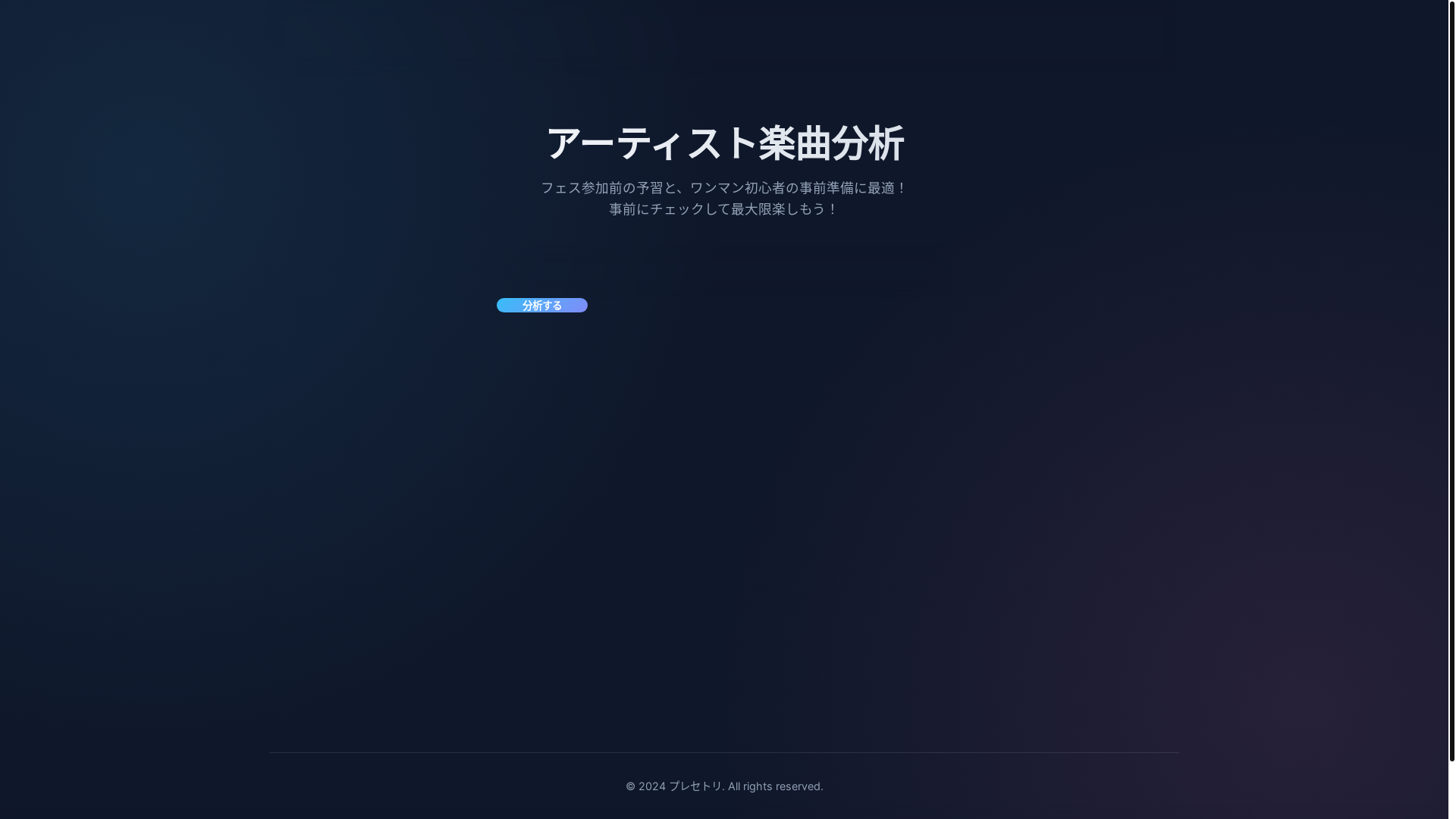
Task: Click the page vertical scrollbar thumb
Action: point(1451,381)
